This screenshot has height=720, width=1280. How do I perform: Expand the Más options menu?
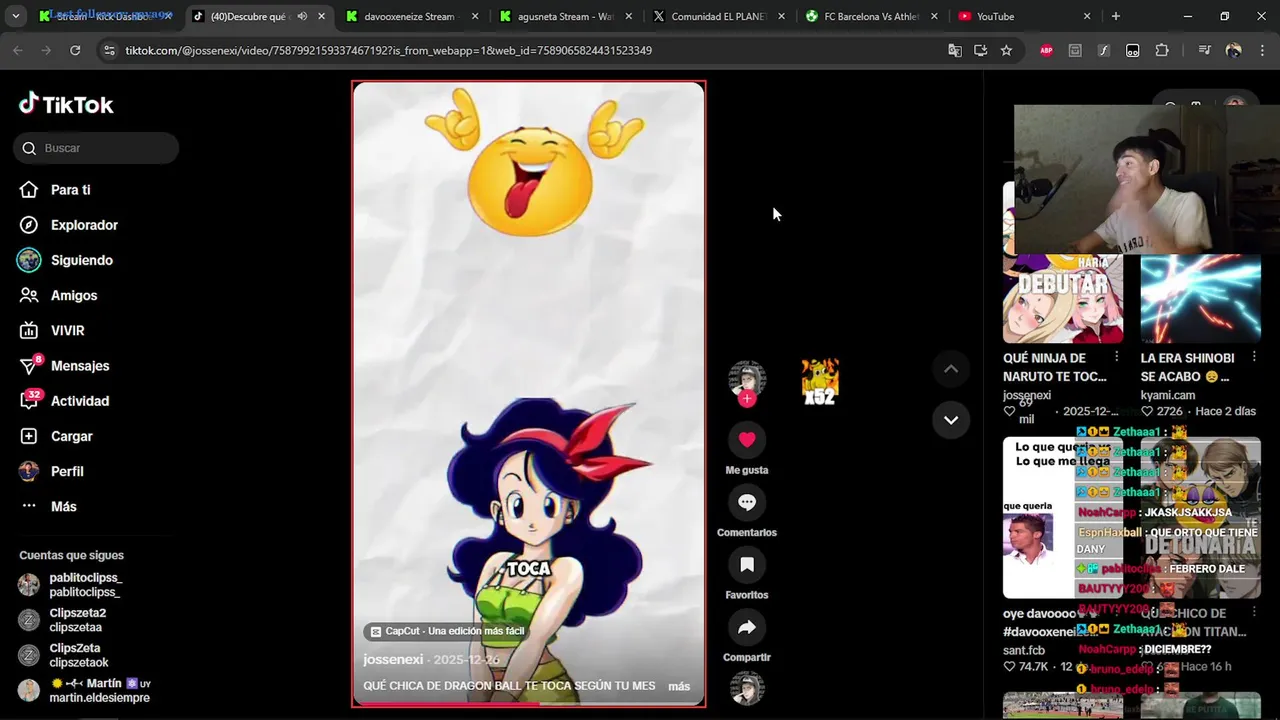(63, 506)
